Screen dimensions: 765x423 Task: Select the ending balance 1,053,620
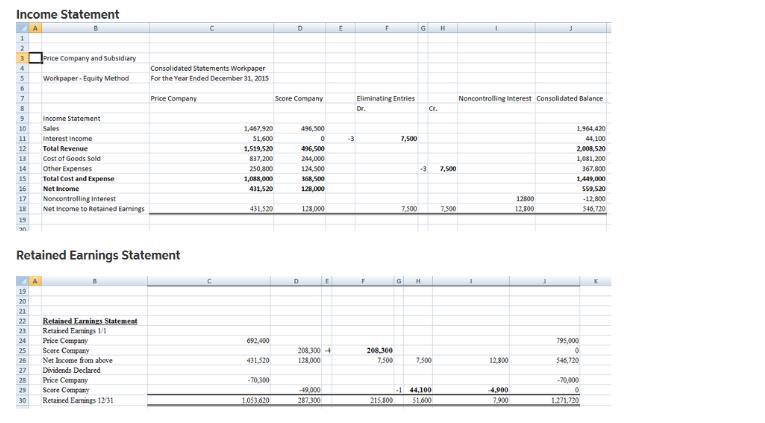[256, 400]
